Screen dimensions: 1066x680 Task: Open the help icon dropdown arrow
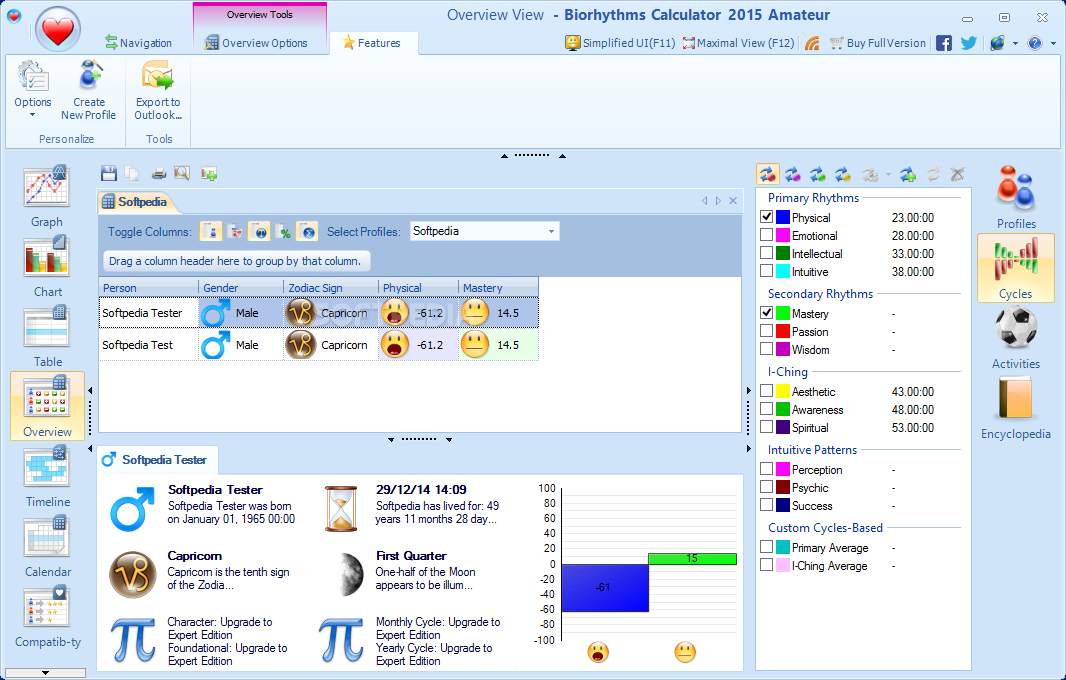[1053, 44]
